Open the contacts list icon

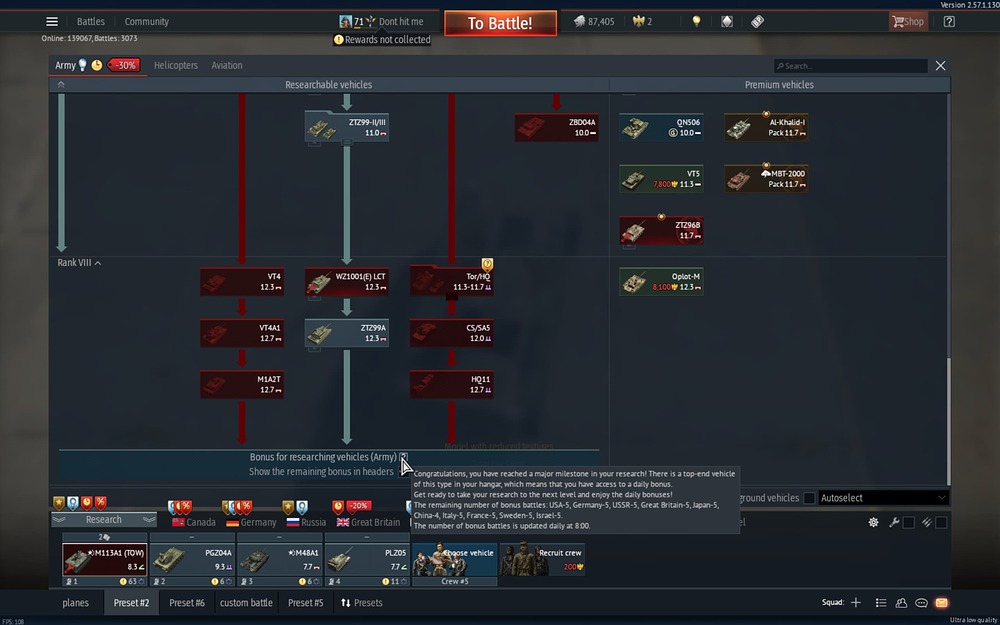[x=881, y=603]
